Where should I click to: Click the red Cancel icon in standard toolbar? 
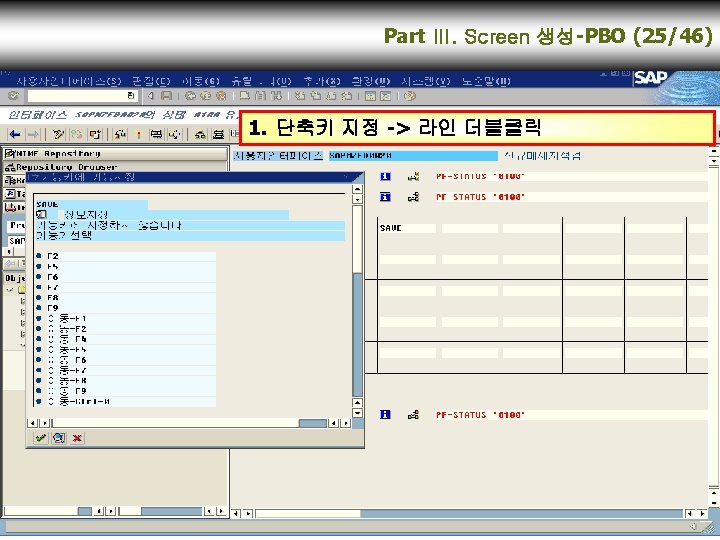point(221,96)
